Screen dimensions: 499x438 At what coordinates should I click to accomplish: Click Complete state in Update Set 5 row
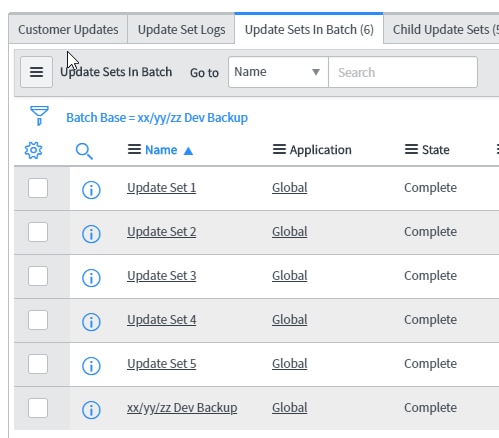pos(430,364)
